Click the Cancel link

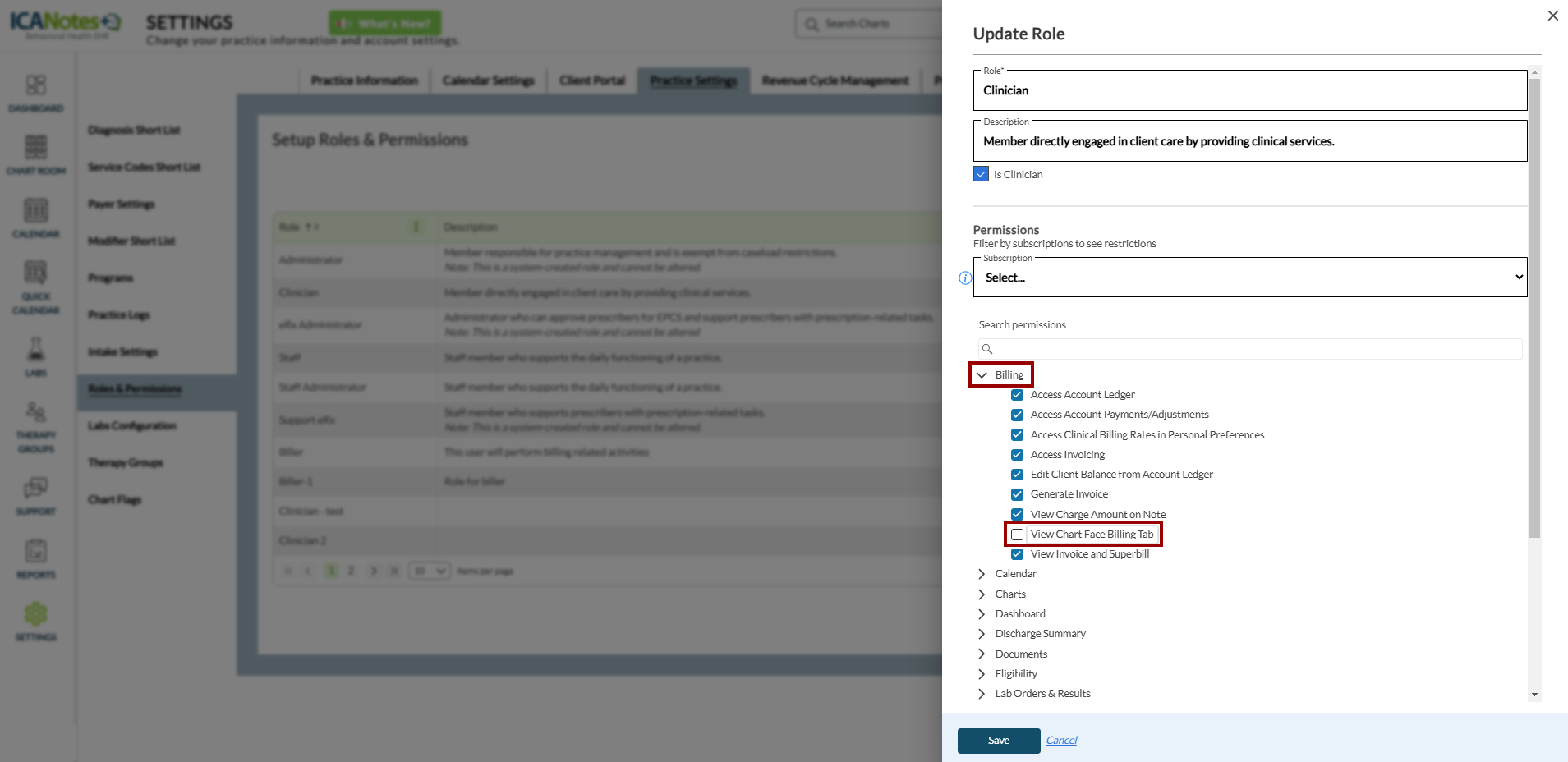coord(1061,741)
